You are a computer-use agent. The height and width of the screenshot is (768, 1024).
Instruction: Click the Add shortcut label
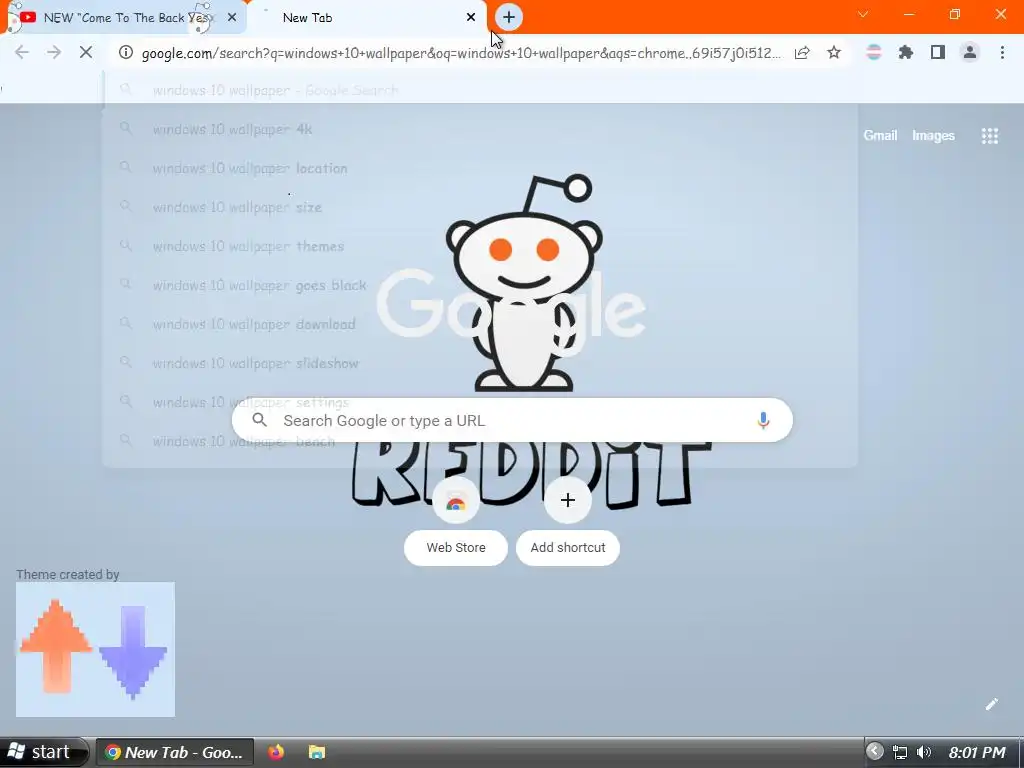click(x=568, y=547)
